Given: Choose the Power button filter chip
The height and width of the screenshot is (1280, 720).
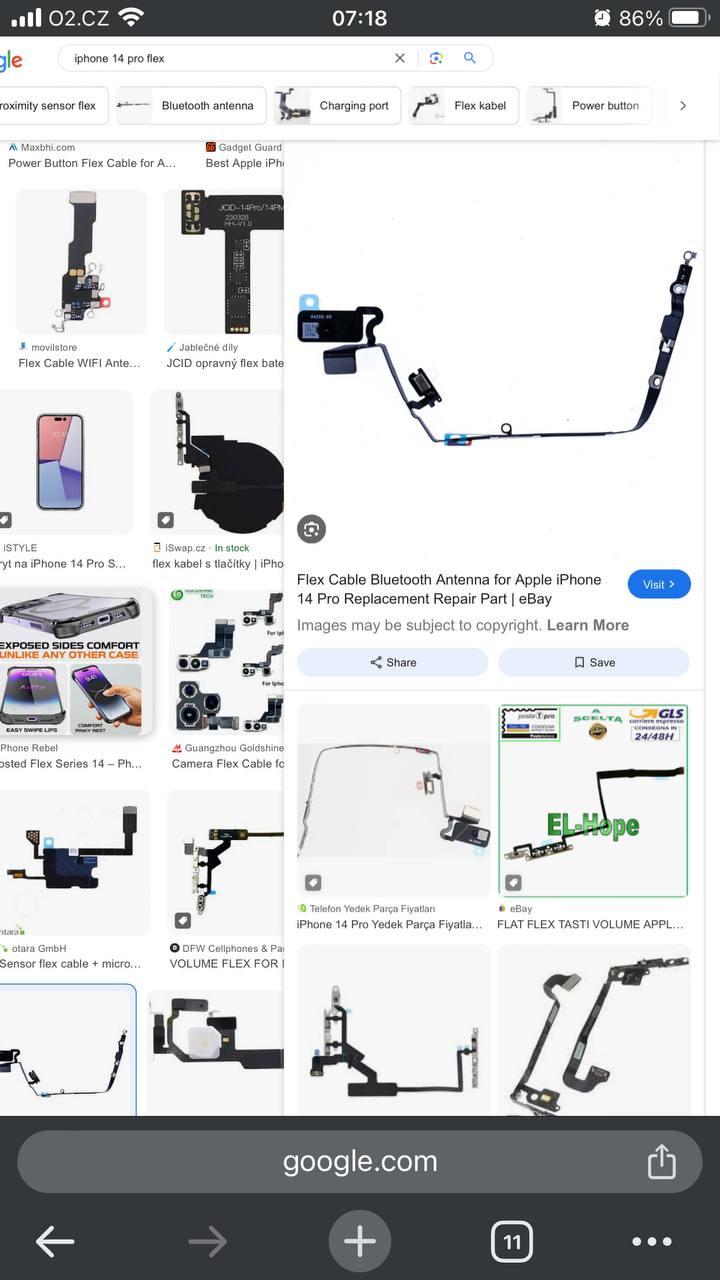Looking at the screenshot, I should [590, 105].
